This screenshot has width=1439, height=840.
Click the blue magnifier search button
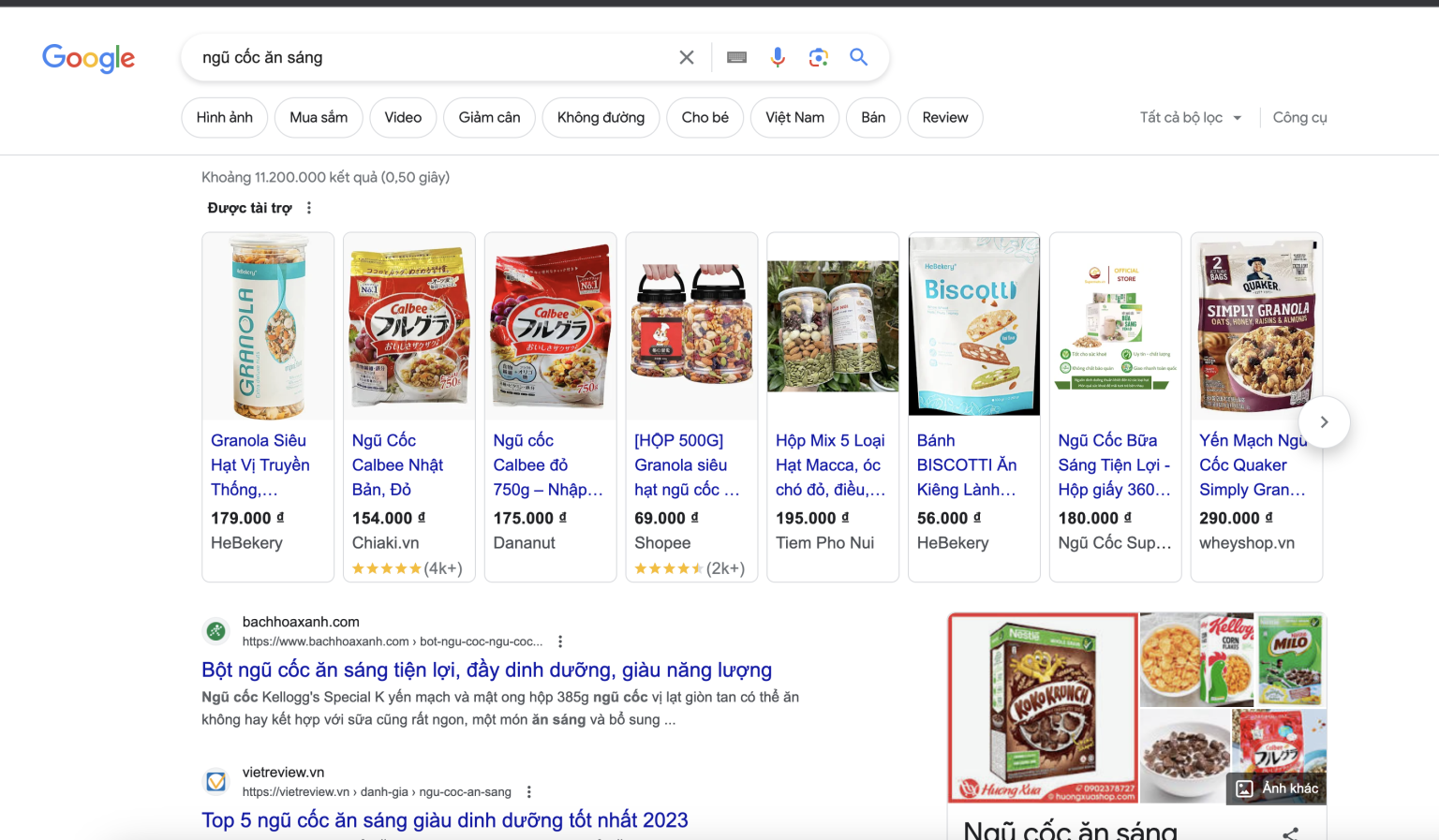point(858,57)
